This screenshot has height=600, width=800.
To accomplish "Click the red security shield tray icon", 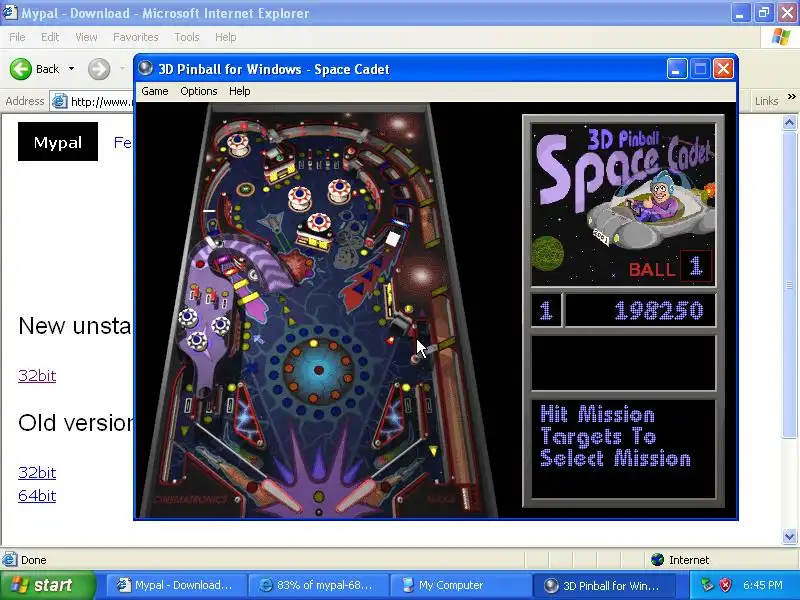I will pos(726,585).
